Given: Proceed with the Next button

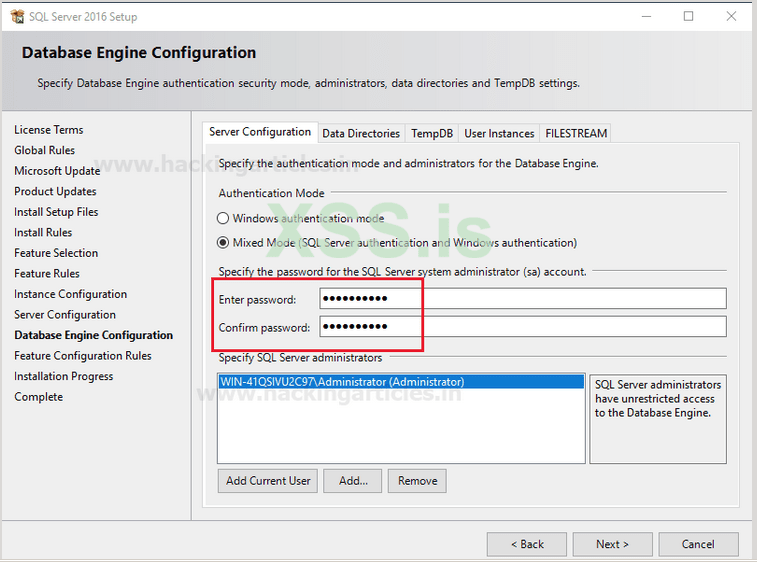Looking at the screenshot, I should 613,544.
